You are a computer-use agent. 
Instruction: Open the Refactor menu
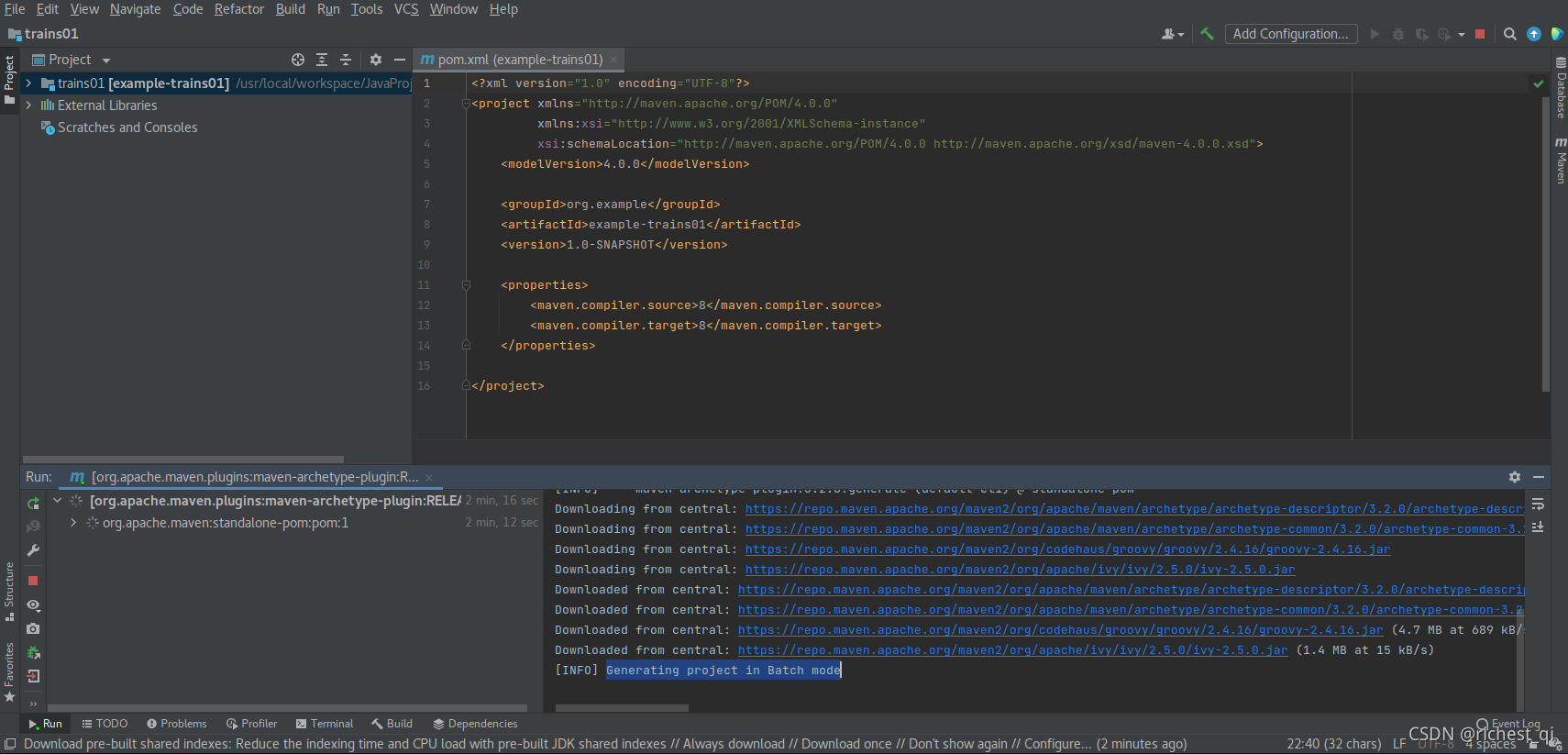click(x=239, y=9)
